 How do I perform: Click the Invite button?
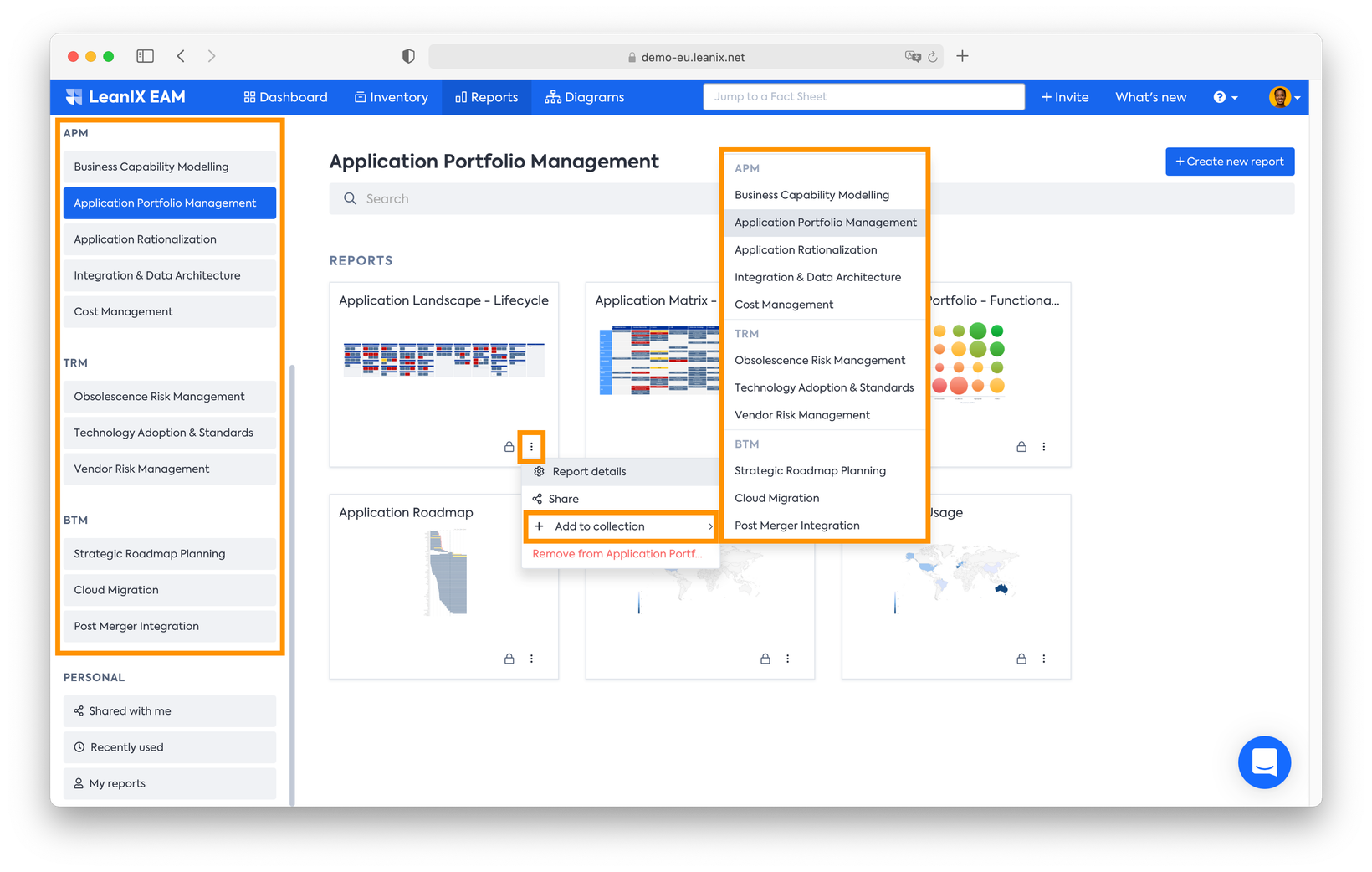1065,97
